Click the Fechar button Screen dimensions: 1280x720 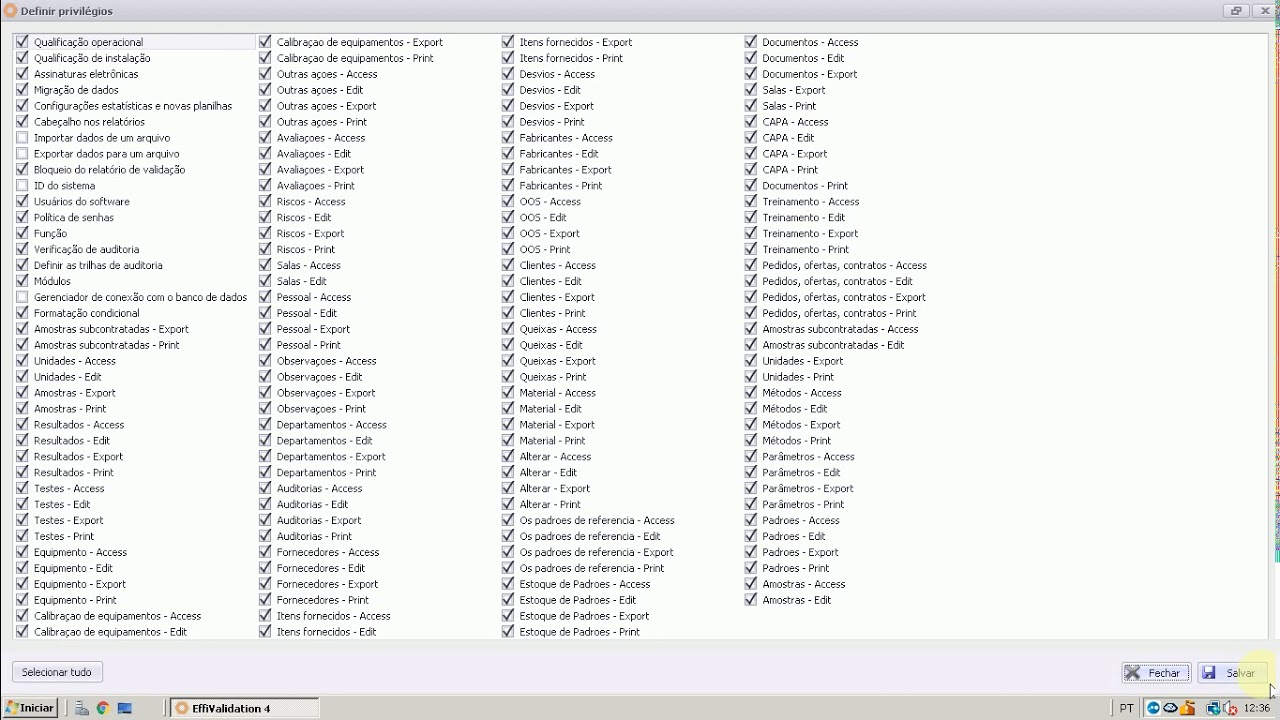point(1155,673)
